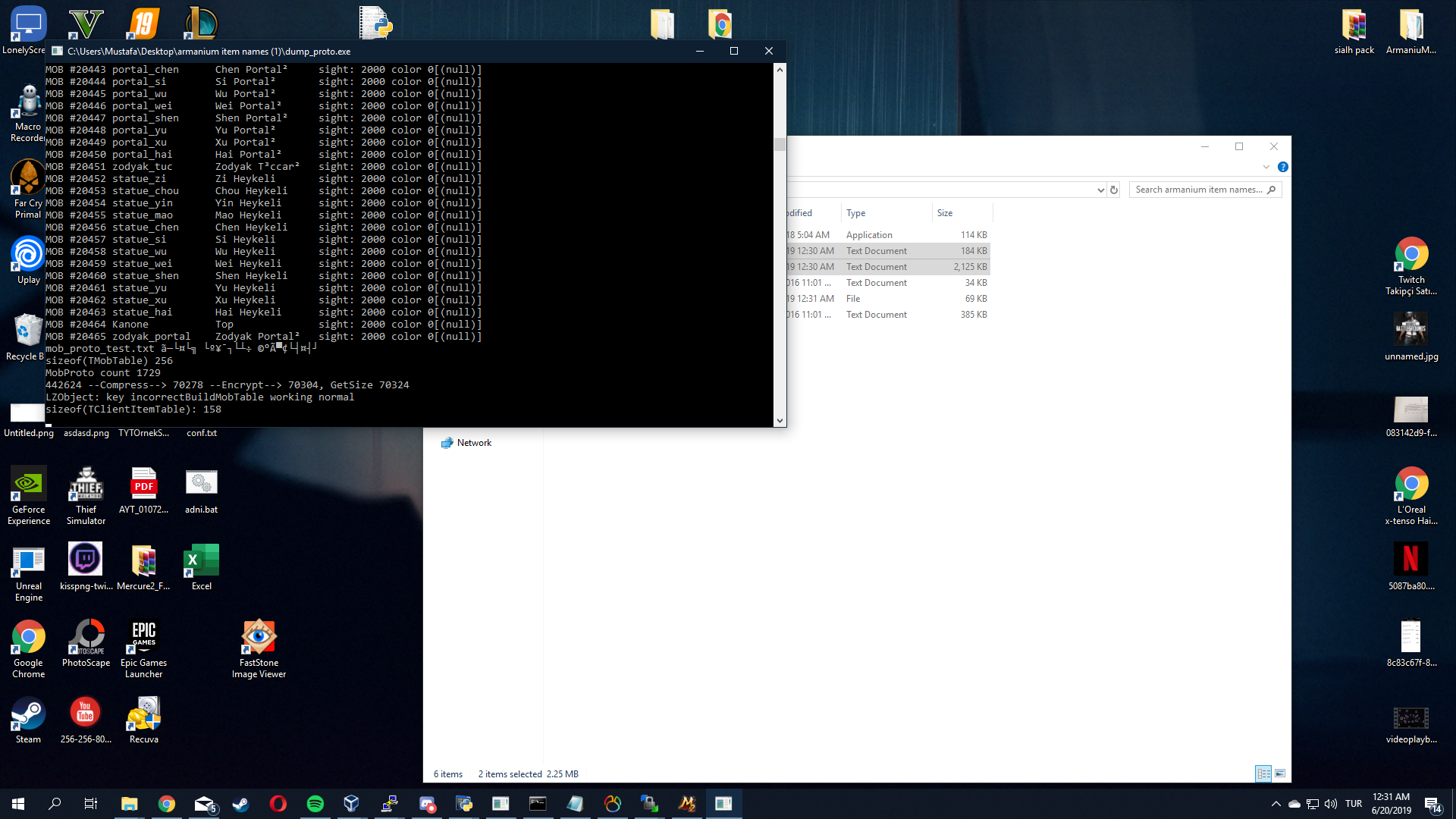1456x819 pixels.
Task: Click the Opera icon in the taskbar
Action: coord(278,804)
